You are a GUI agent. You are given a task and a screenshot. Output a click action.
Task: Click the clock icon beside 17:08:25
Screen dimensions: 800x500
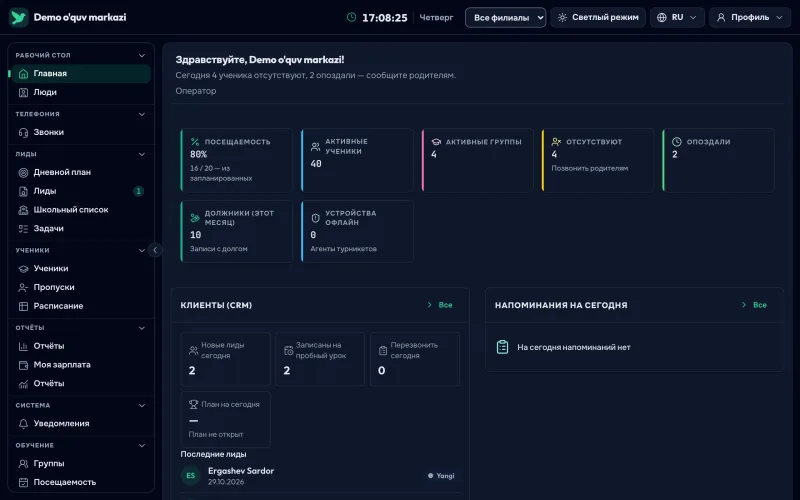[x=351, y=17]
